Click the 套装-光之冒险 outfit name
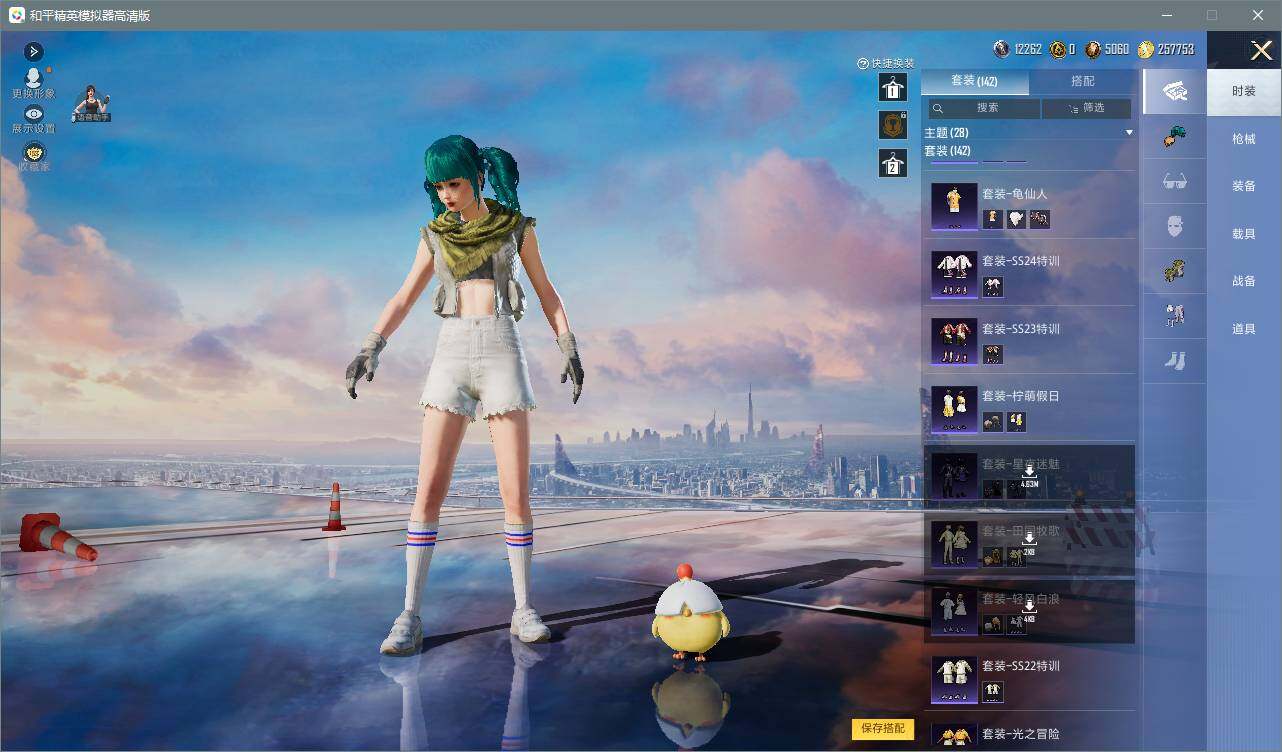This screenshot has height=752, width=1282. click(x=1020, y=734)
